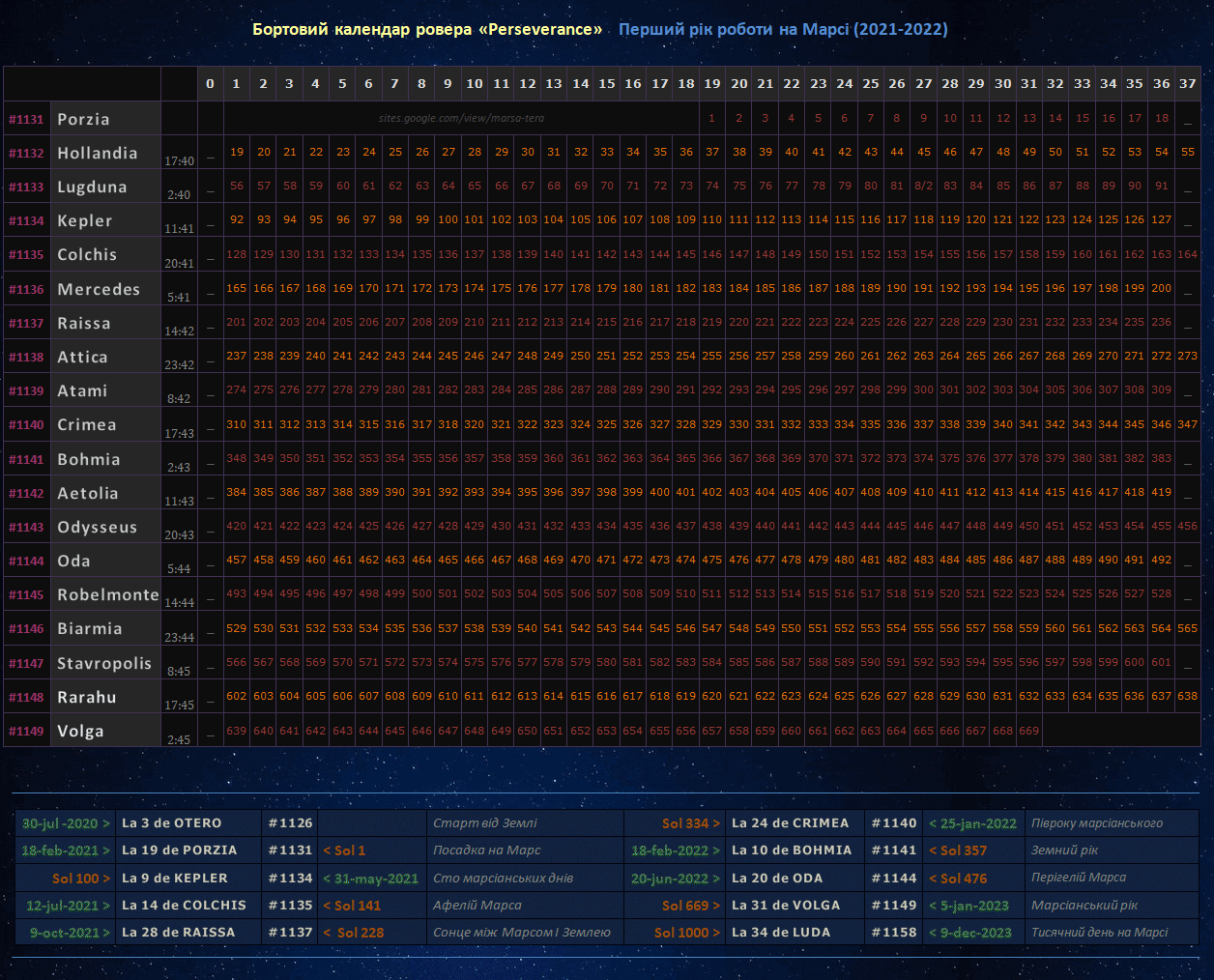The height and width of the screenshot is (980, 1214).
Task: Click "Sol 334 >" in legend
Action: point(690,823)
